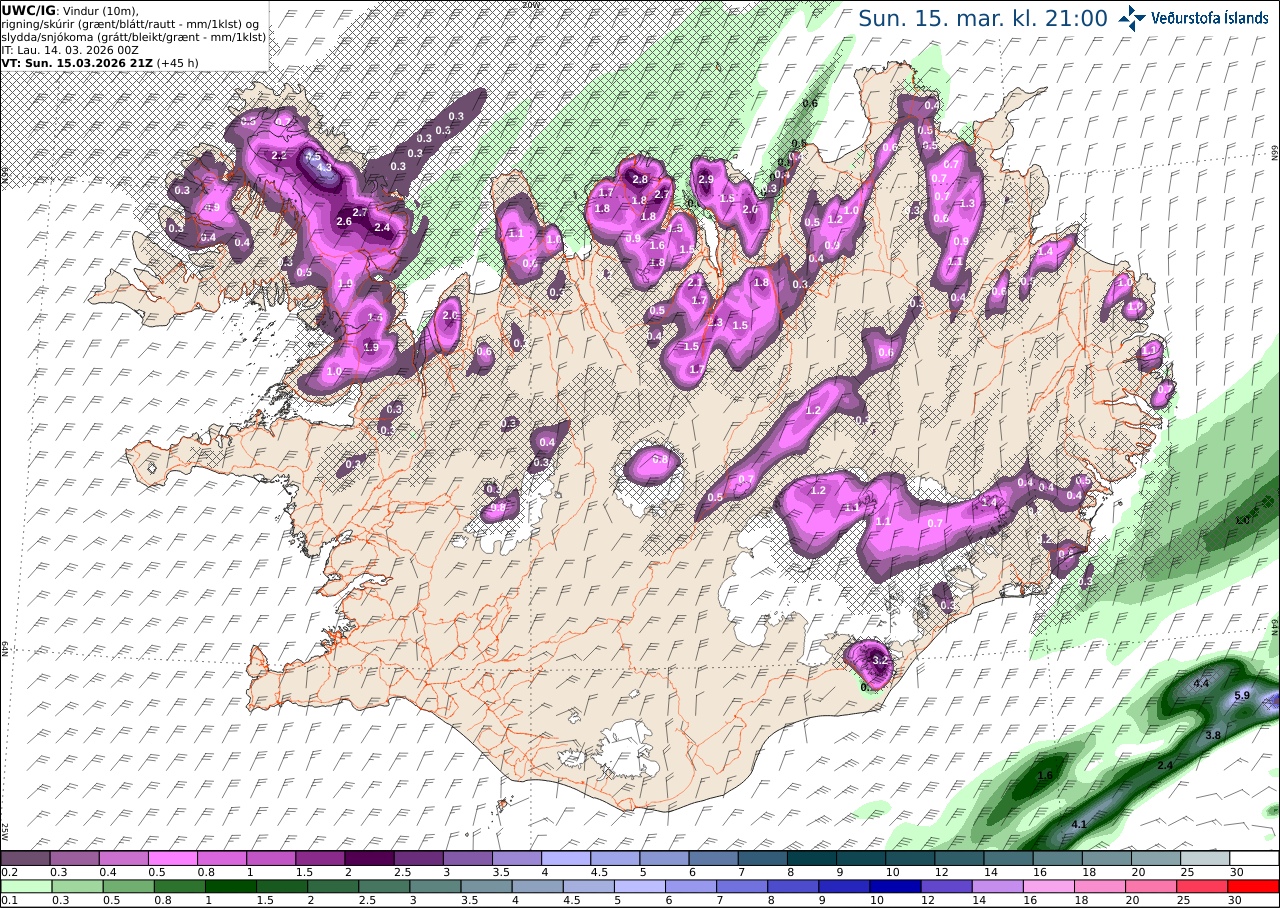Click the forecast title Sun. 15. mar. kl. 21:00

click(983, 18)
